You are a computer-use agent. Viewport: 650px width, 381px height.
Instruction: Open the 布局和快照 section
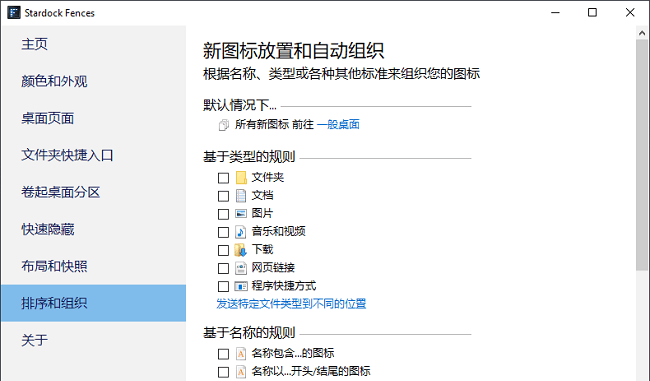click(x=94, y=266)
